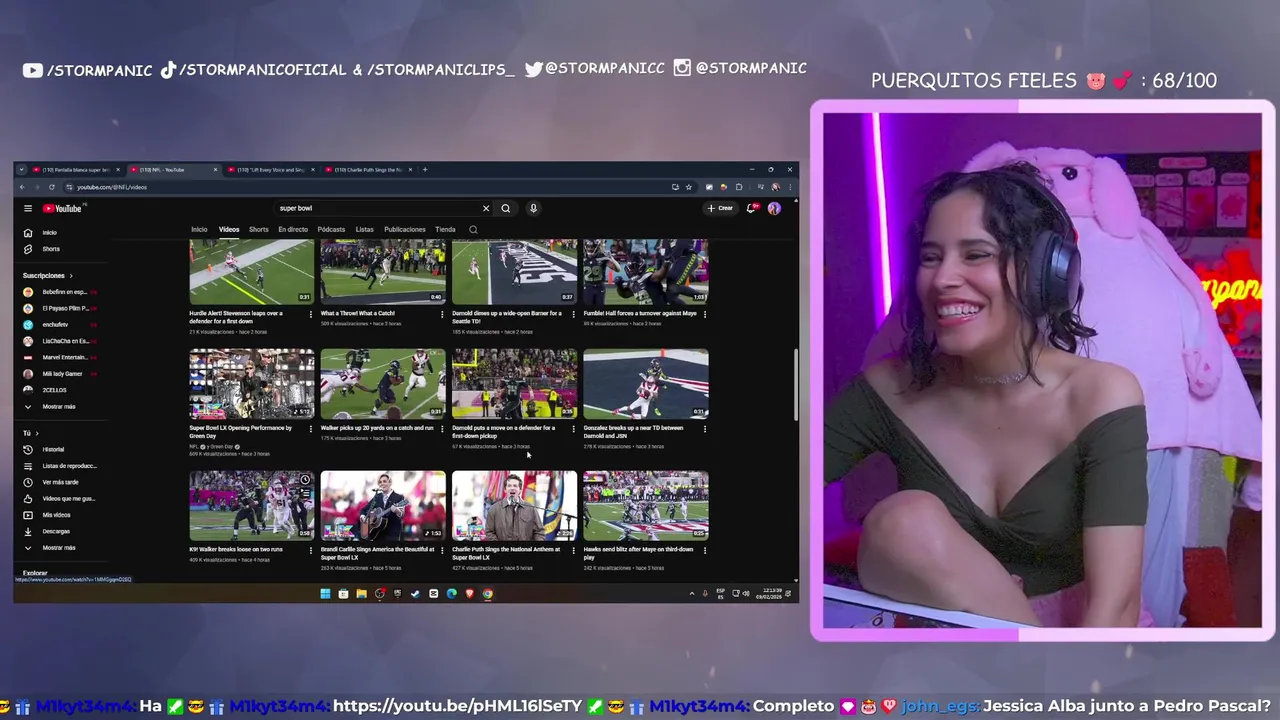The height and width of the screenshot is (720, 1280).
Task: Open the YouTube hamburger guide menu
Action: (28, 208)
